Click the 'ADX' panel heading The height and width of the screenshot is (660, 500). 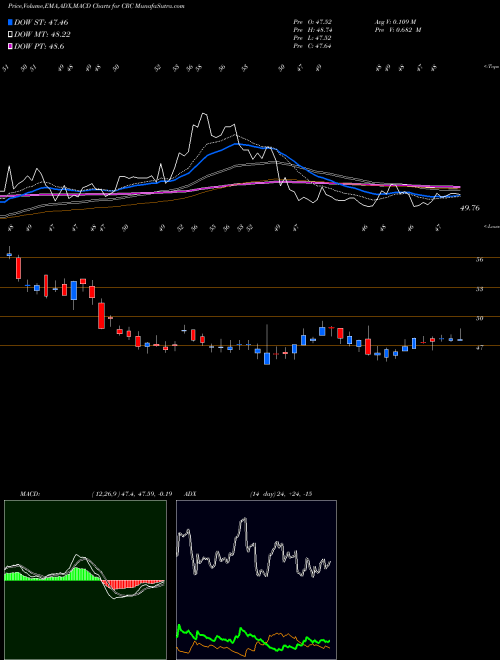(x=190, y=494)
